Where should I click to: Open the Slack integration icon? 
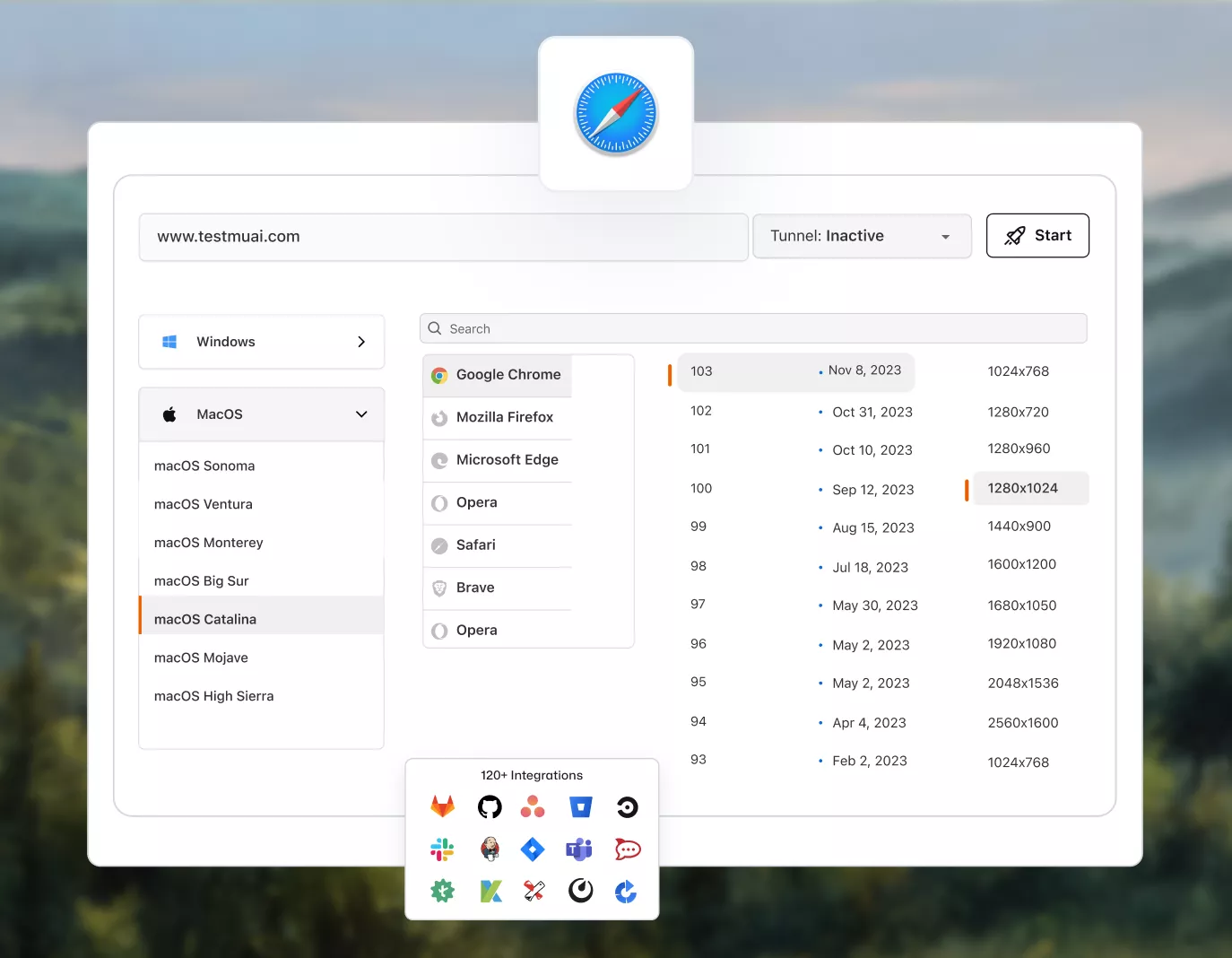[442, 849]
